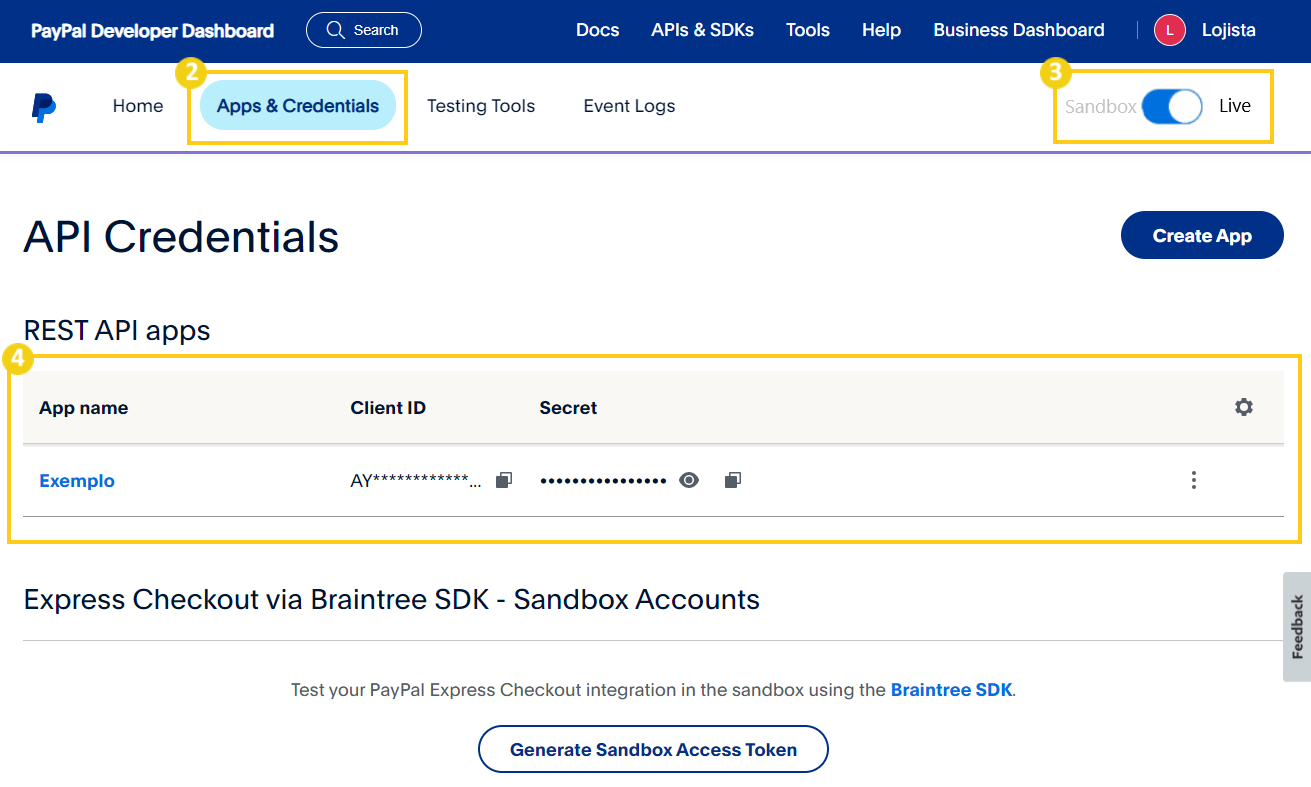This screenshot has height=787, width=1311.
Task: Click PayPal Developer Dashboard title
Action: click(152, 31)
